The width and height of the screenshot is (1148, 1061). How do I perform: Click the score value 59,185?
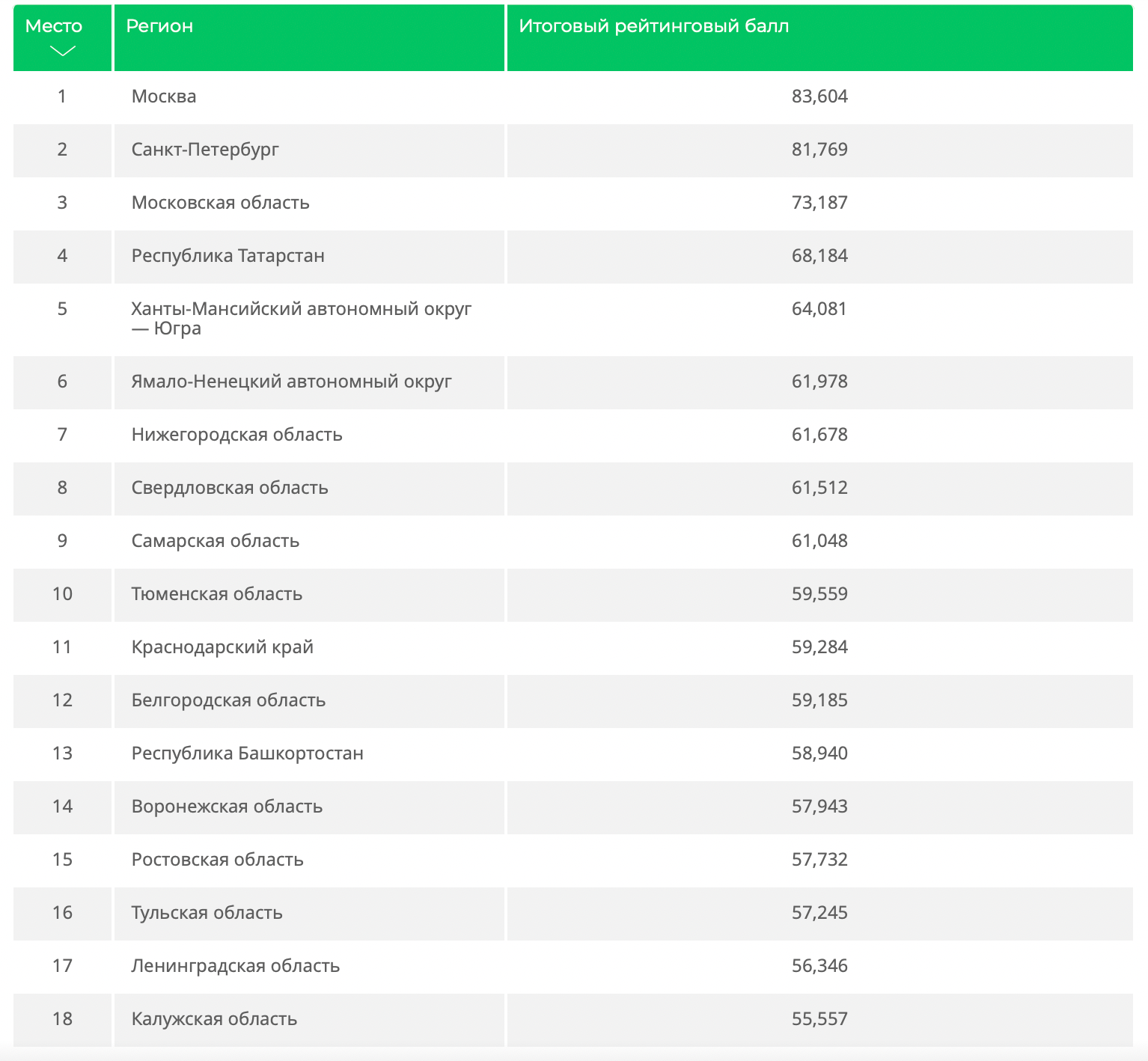819,700
